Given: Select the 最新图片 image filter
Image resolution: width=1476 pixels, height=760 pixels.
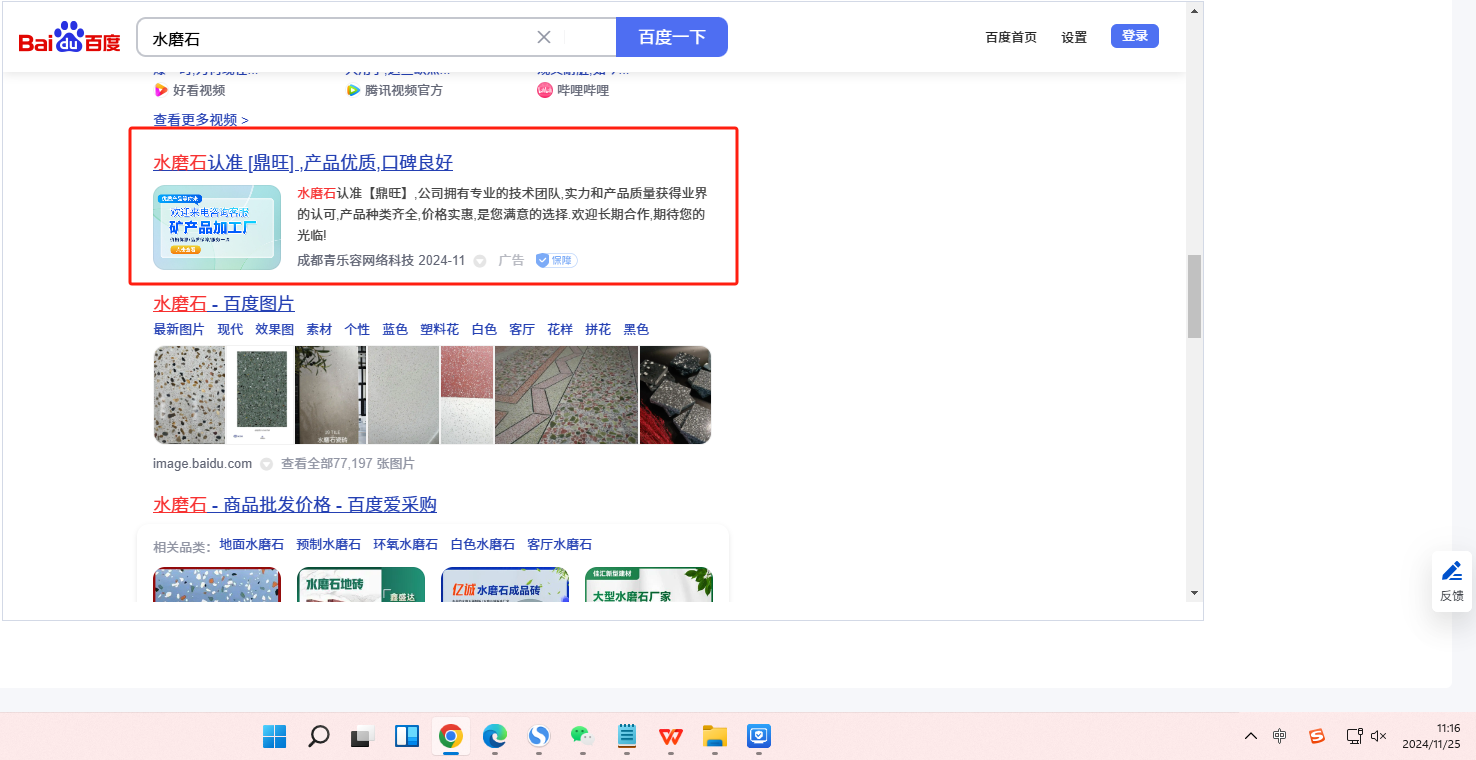Looking at the screenshot, I should tap(179, 329).
